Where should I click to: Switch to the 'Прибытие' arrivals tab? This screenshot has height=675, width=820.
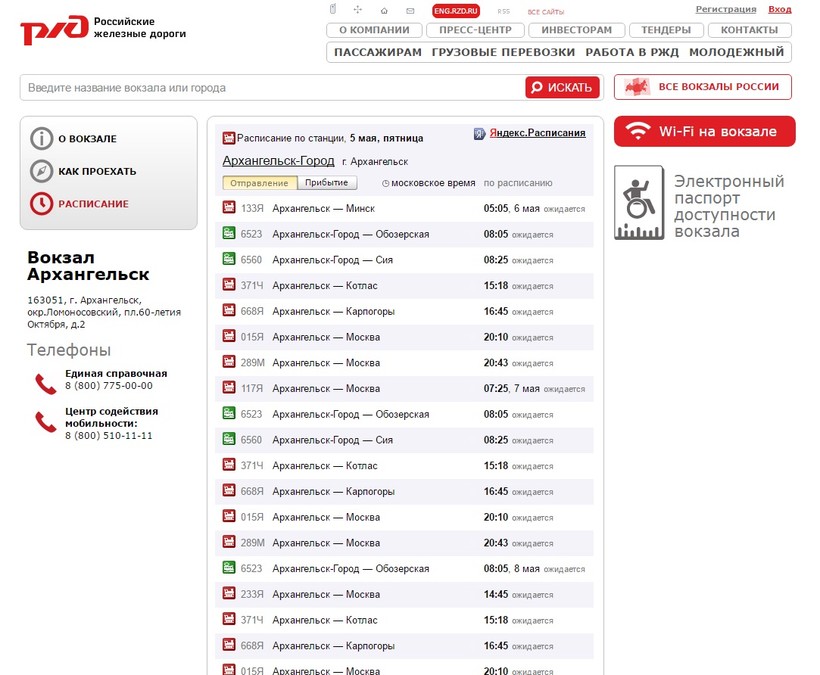tap(327, 183)
